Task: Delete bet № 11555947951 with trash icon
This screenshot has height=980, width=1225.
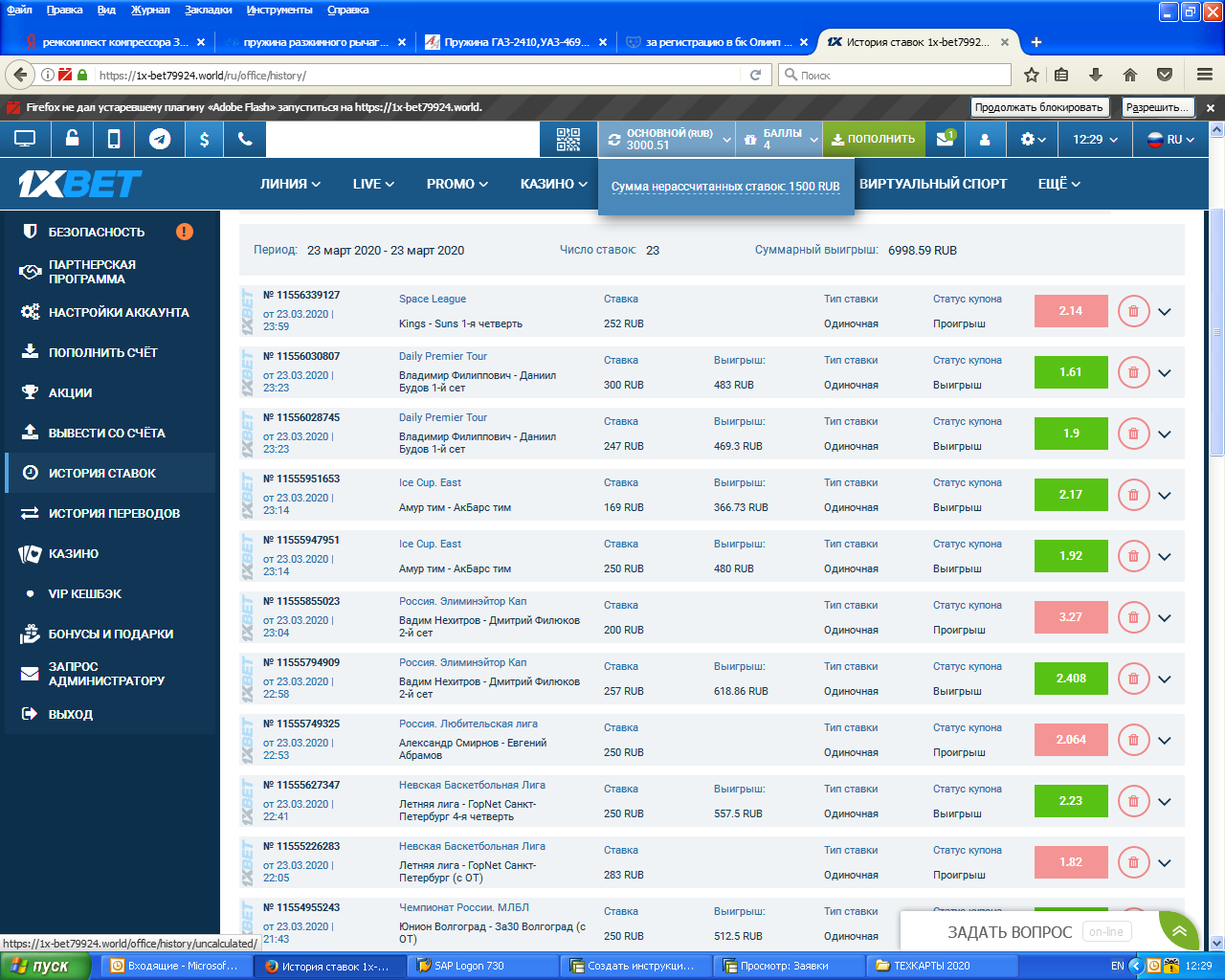Action: (1133, 556)
